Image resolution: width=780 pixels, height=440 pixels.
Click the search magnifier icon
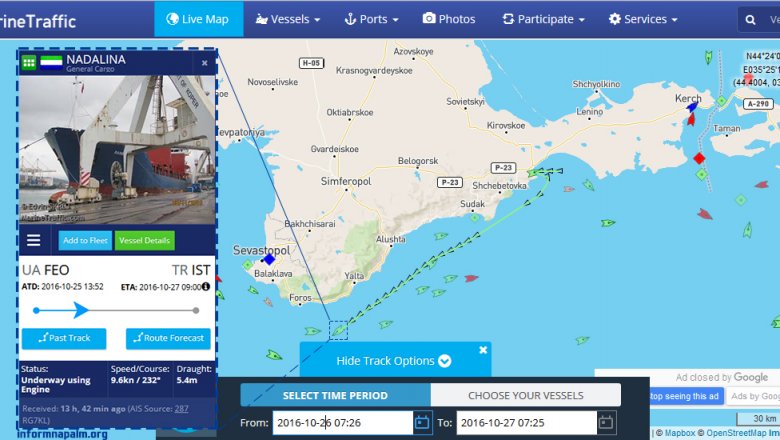(x=751, y=20)
